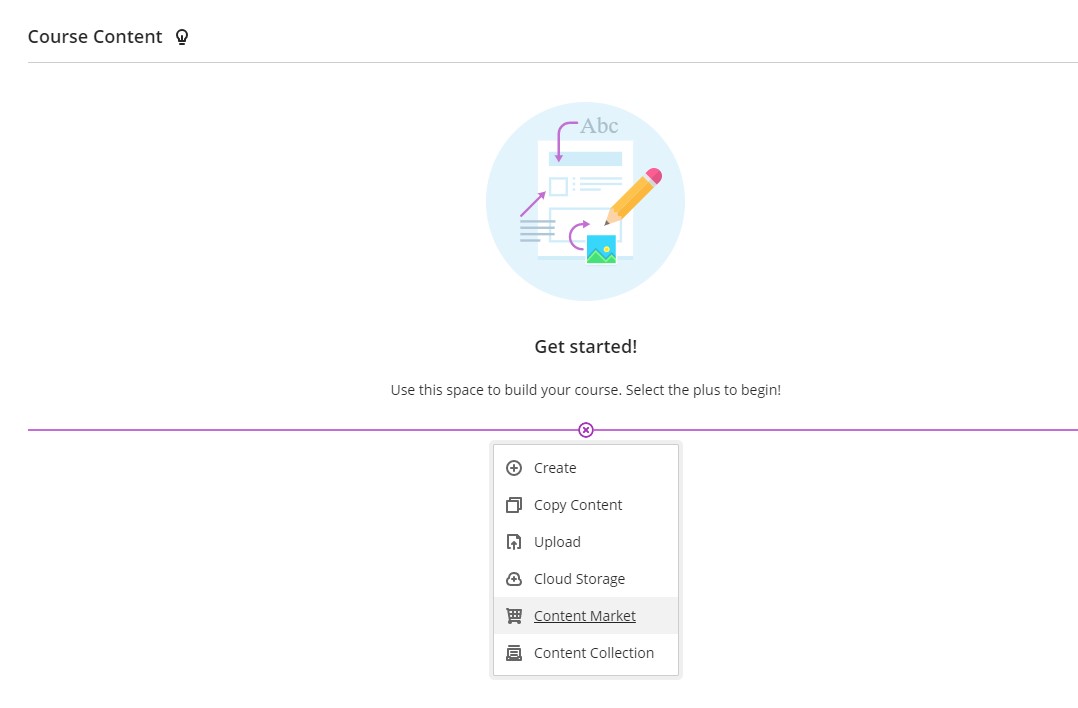Click the course-building illustration graphic
1078x708 pixels.
[585, 201]
